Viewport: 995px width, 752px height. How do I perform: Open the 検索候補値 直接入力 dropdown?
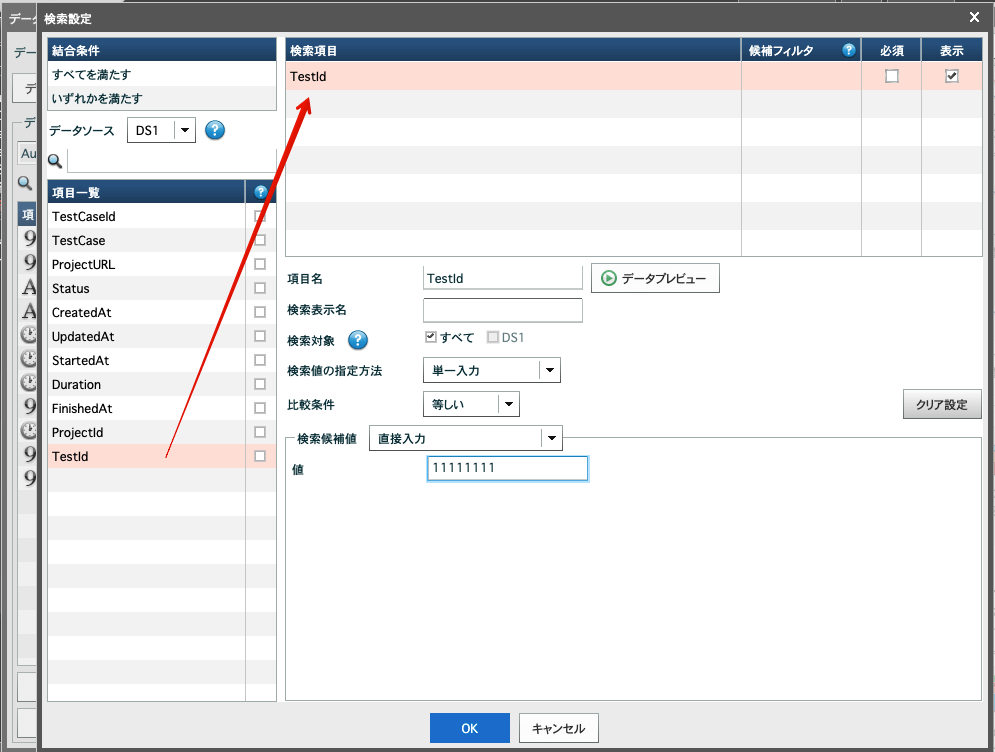tap(466, 438)
